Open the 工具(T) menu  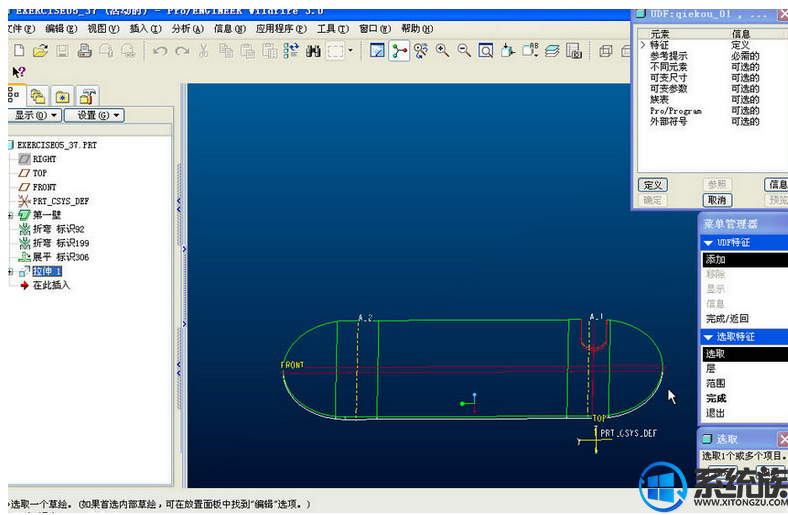tap(333, 29)
